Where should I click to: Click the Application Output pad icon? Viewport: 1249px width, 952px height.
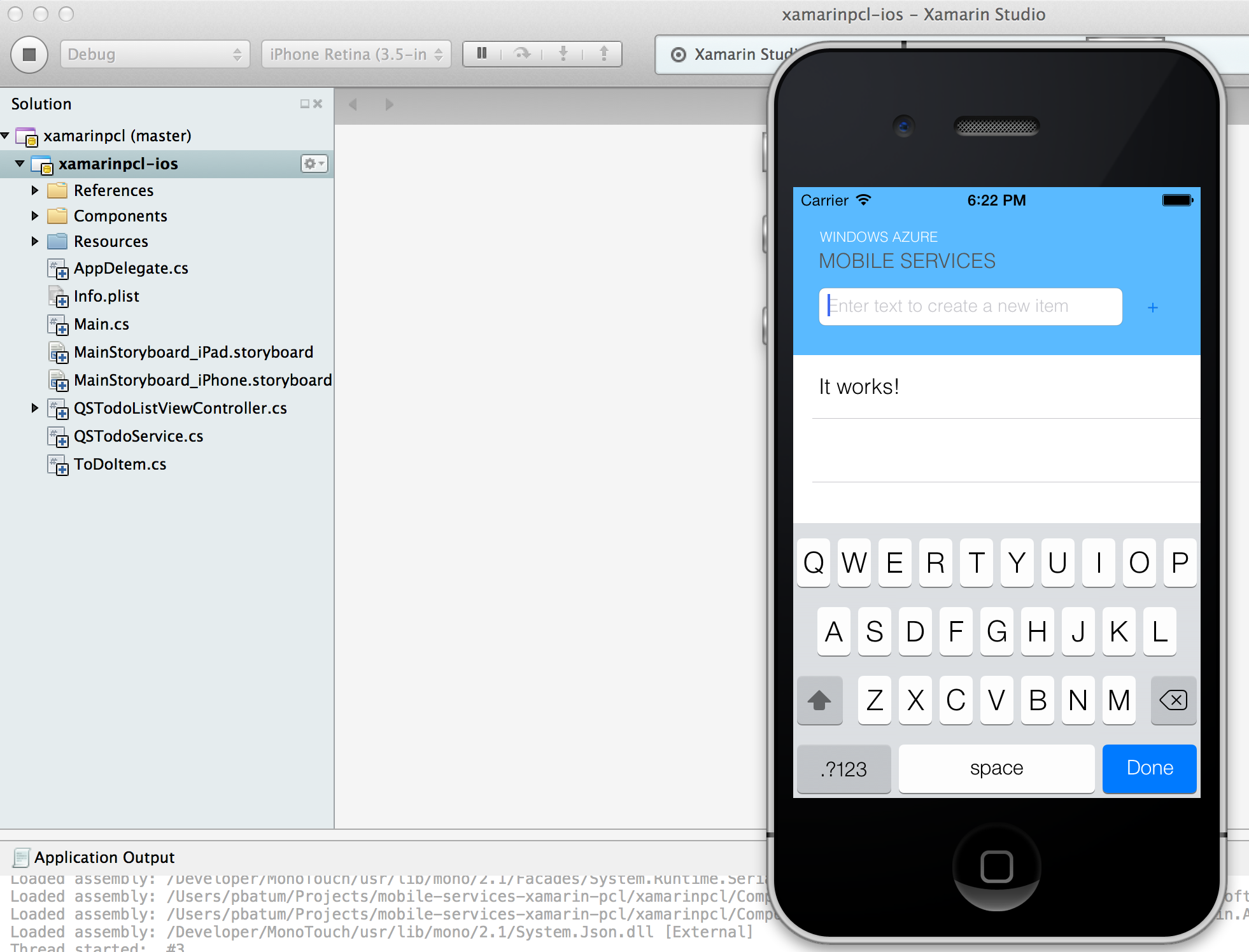21,857
